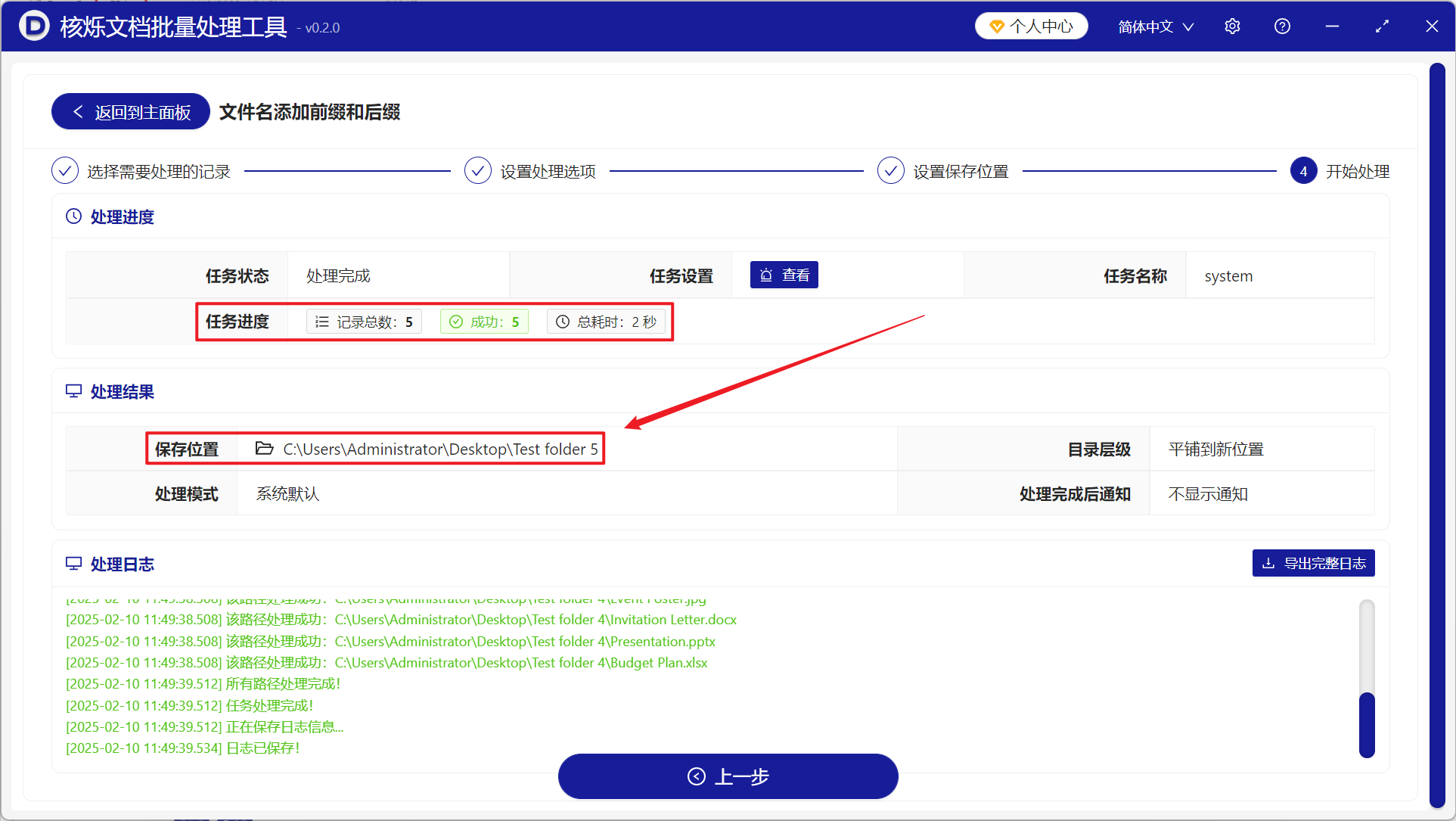
Task: Open save location path Test folder 5
Action: 440,449
